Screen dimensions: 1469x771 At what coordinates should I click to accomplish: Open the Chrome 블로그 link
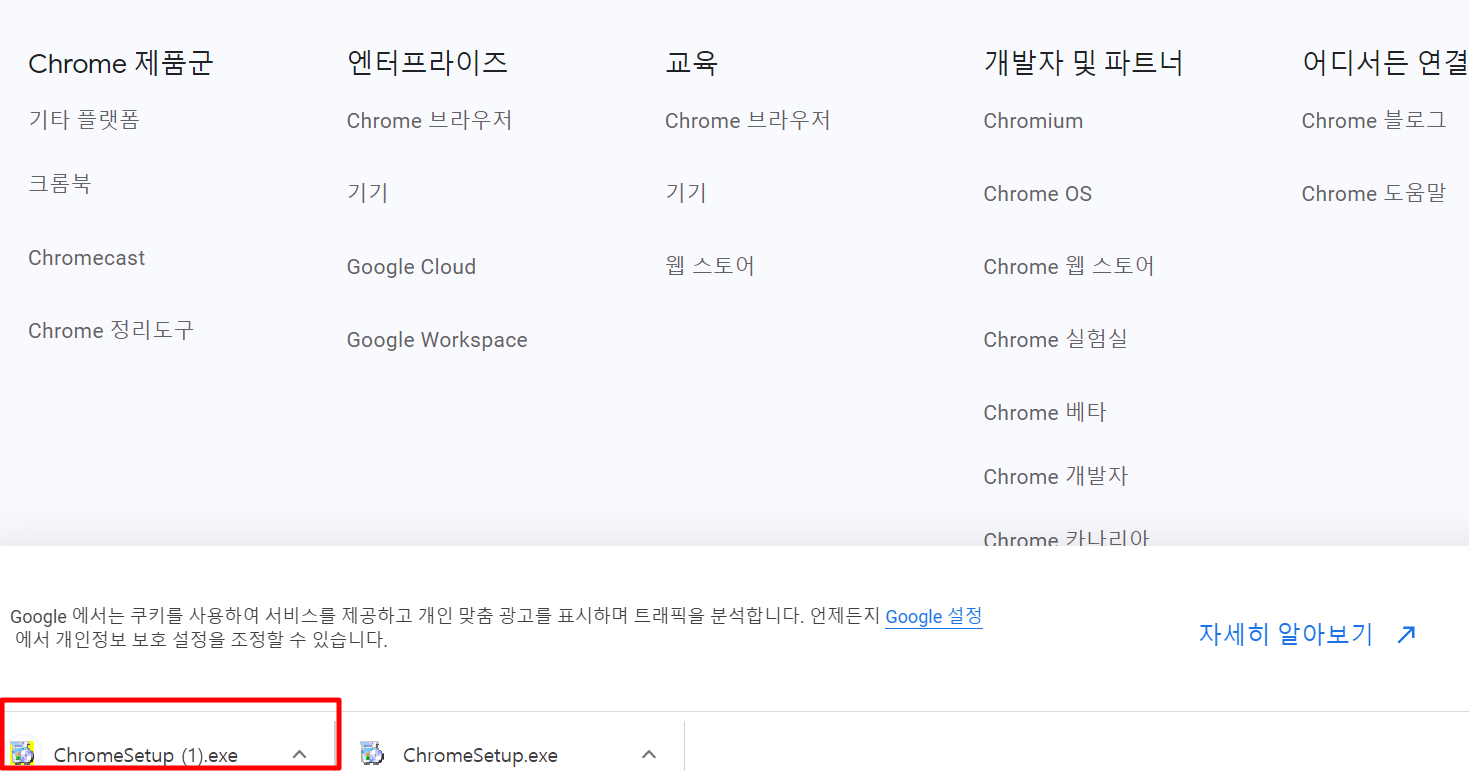pyautogui.click(x=1374, y=121)
